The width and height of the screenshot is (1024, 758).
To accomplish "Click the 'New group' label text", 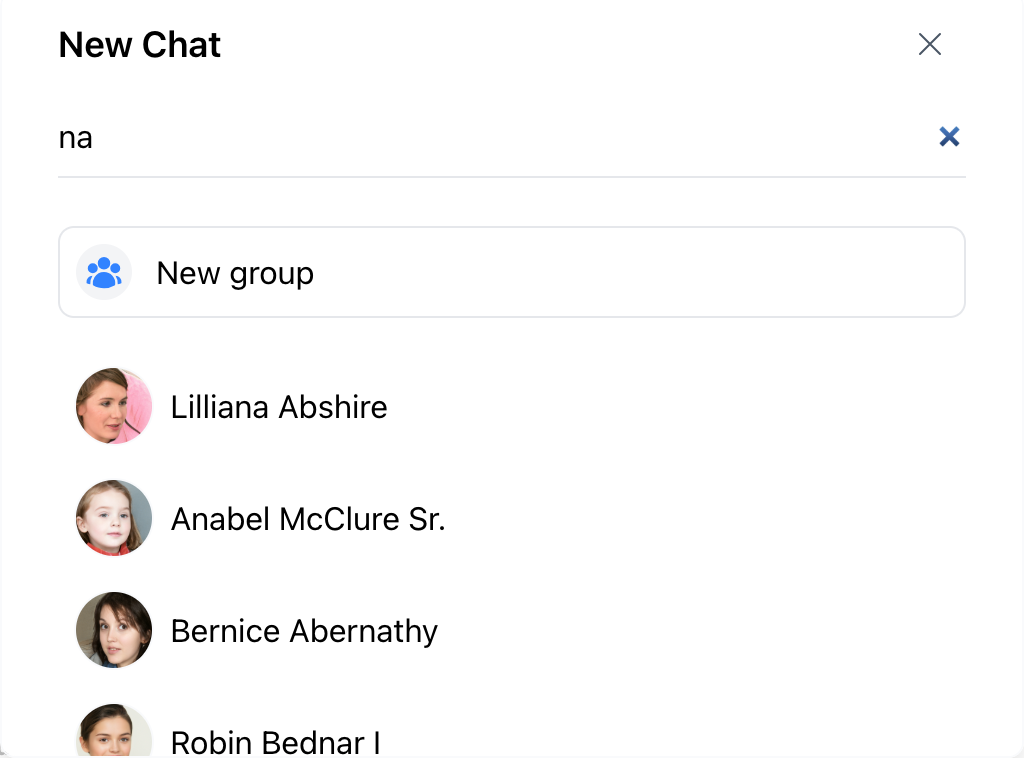I will [x=235, y=274].
